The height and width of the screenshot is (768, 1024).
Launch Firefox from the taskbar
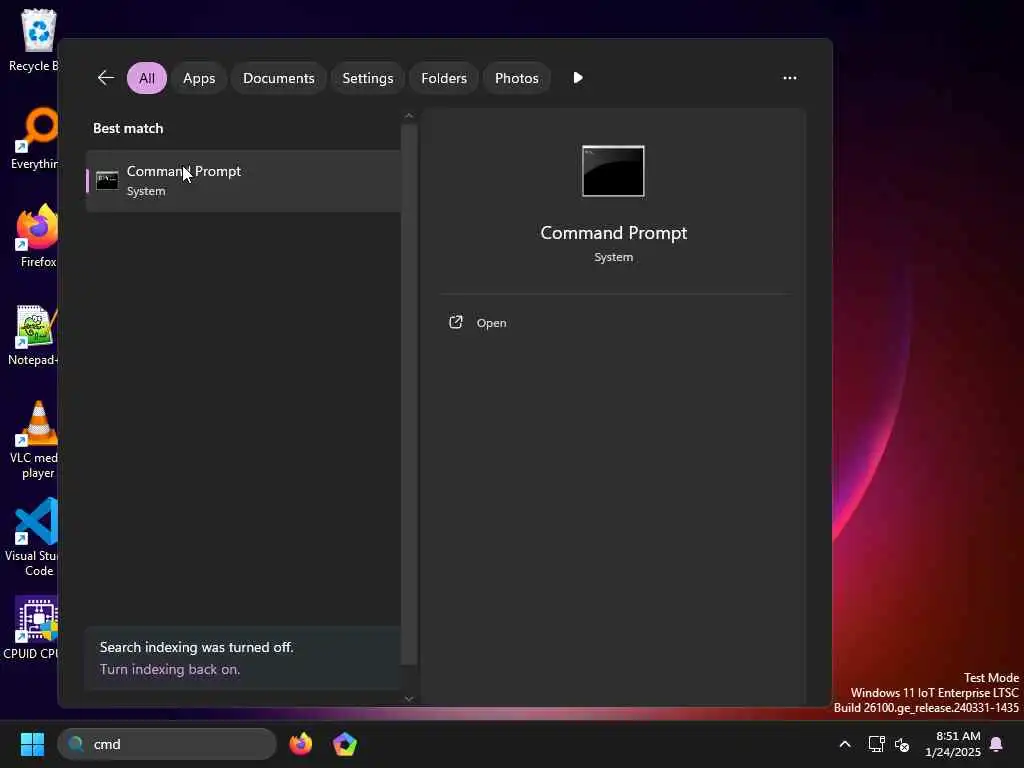coord(301,744)
